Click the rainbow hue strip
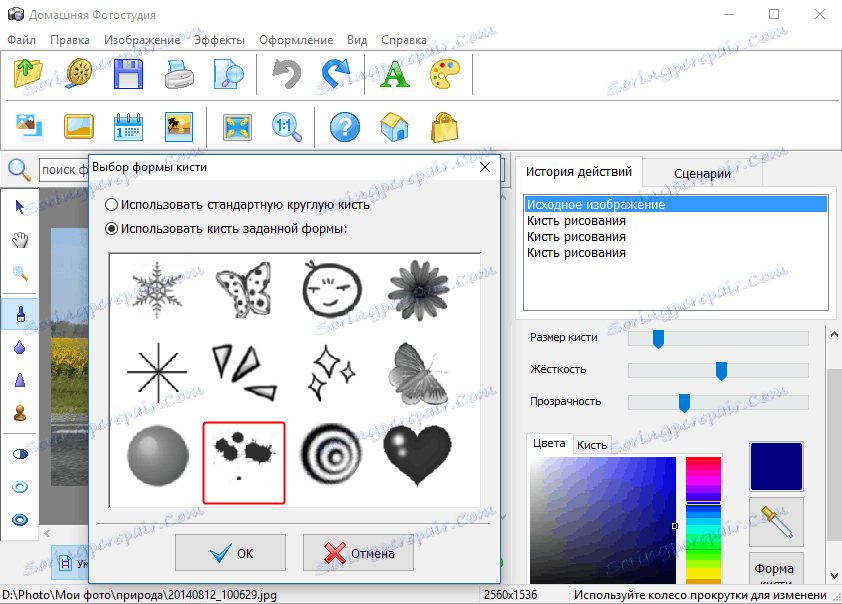 [703, 520]
